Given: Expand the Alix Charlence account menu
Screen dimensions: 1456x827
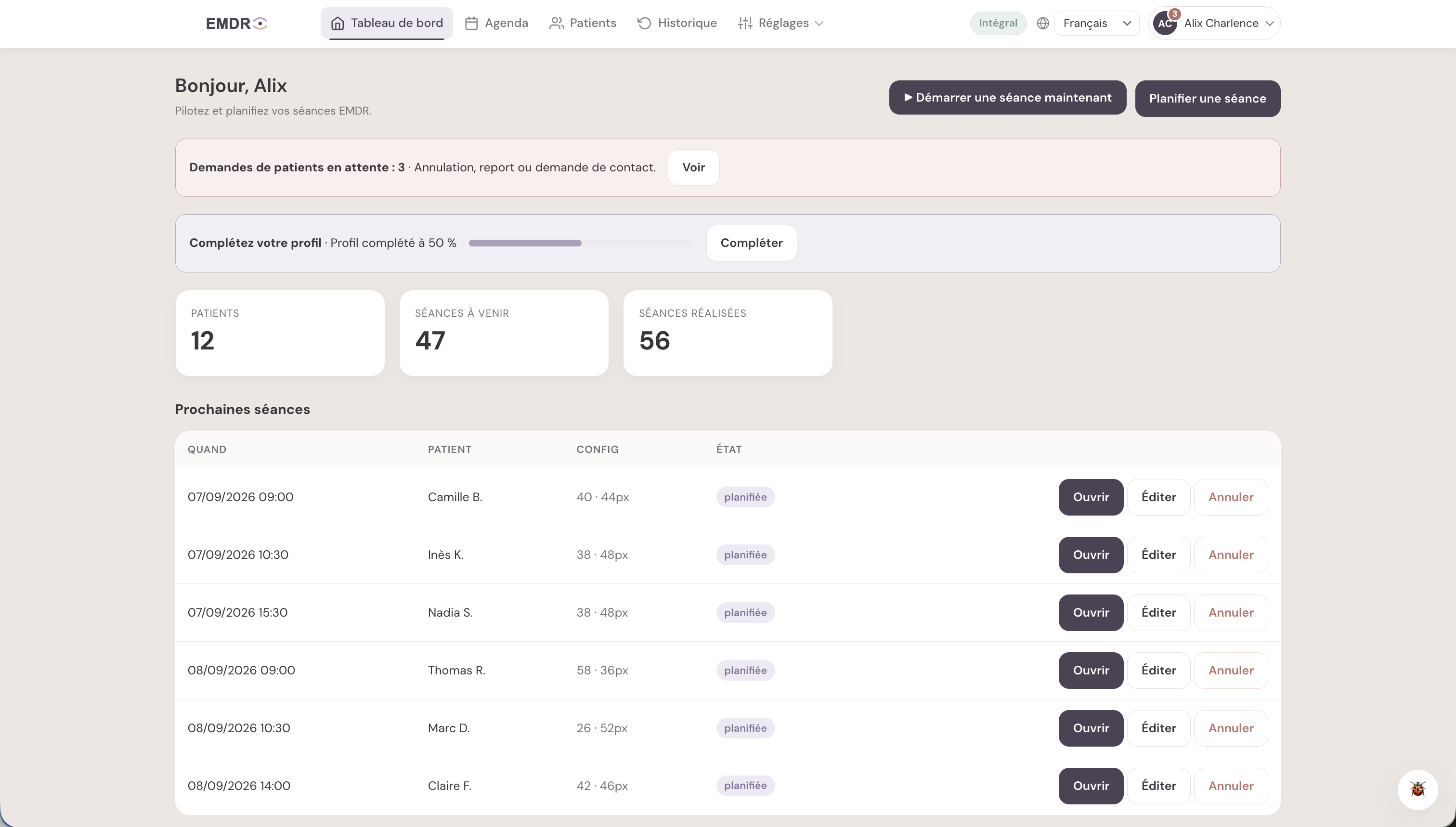Looking at the screenshot, I should coord(1215,23).
